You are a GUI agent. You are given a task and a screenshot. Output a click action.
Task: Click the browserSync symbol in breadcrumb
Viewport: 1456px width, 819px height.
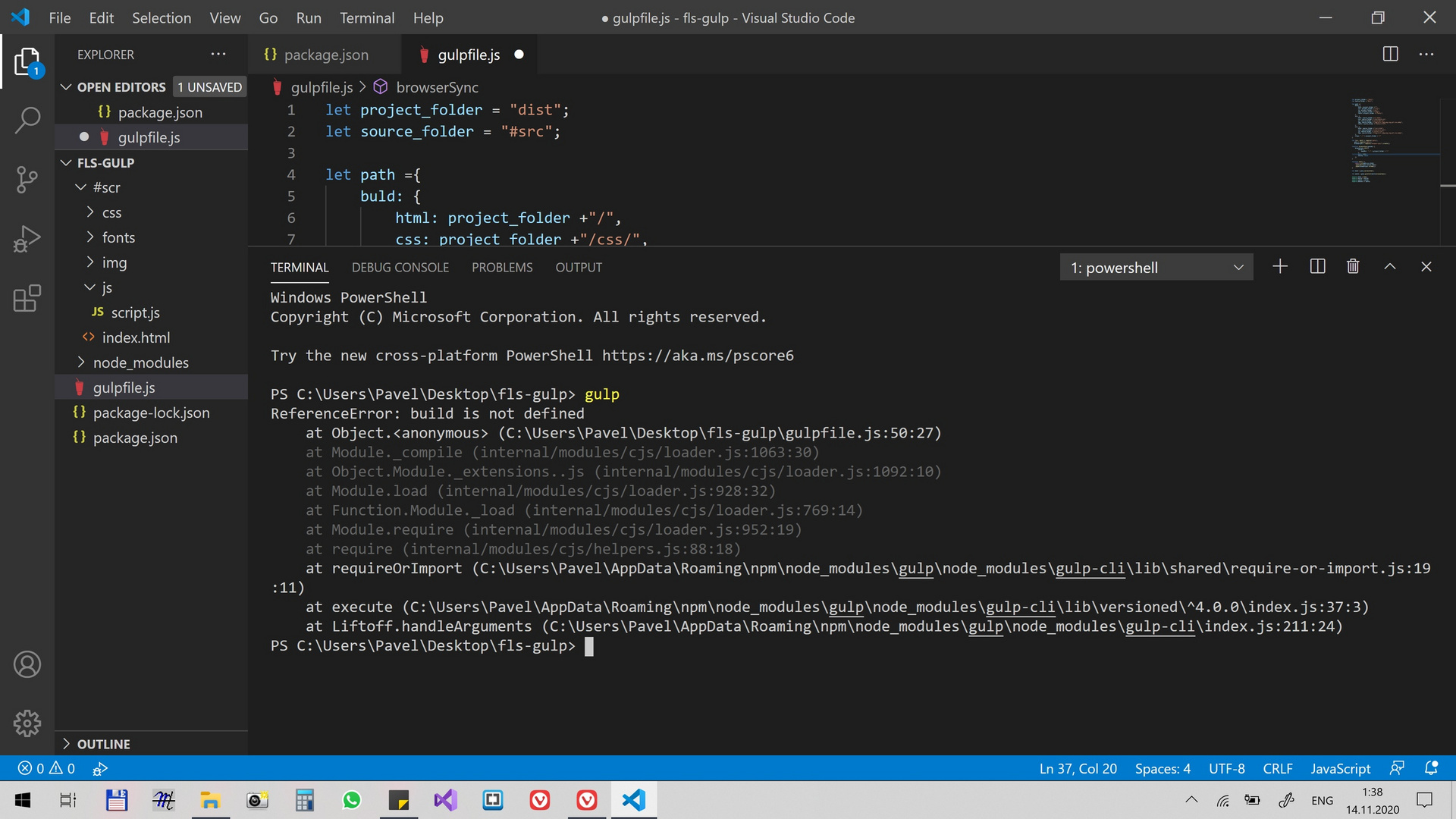(x=427, y=87)
